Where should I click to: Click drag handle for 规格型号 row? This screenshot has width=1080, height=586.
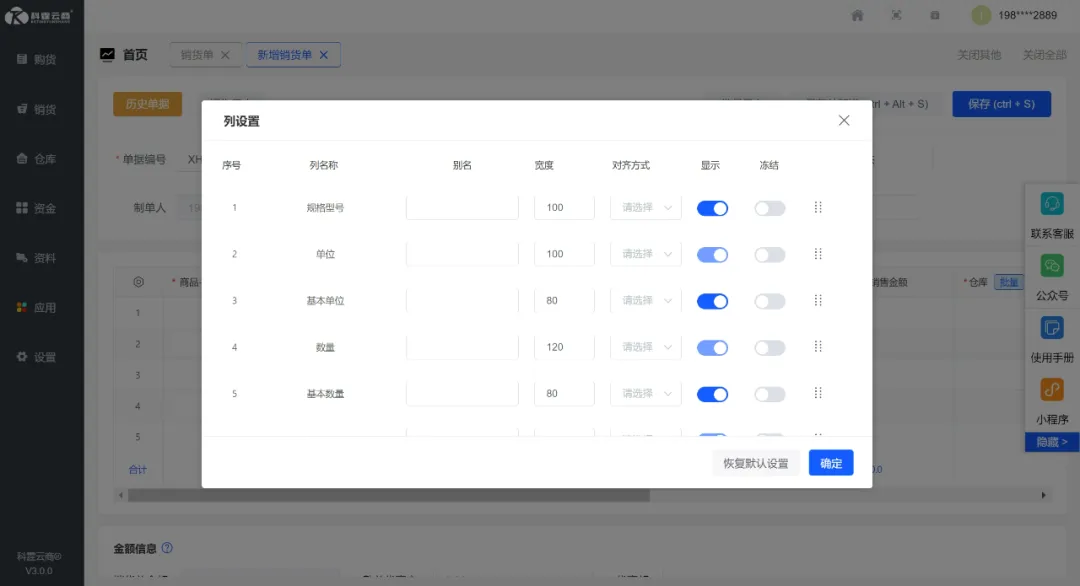tap(818, 207)
